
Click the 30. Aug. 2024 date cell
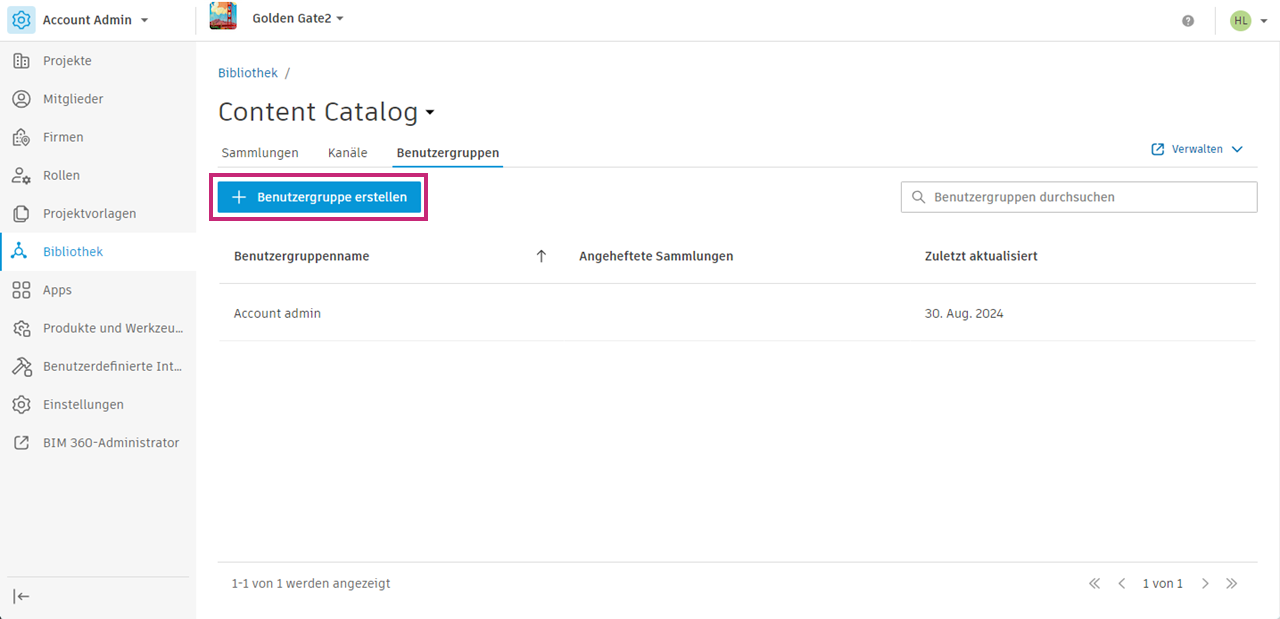[x=964, y=313]
